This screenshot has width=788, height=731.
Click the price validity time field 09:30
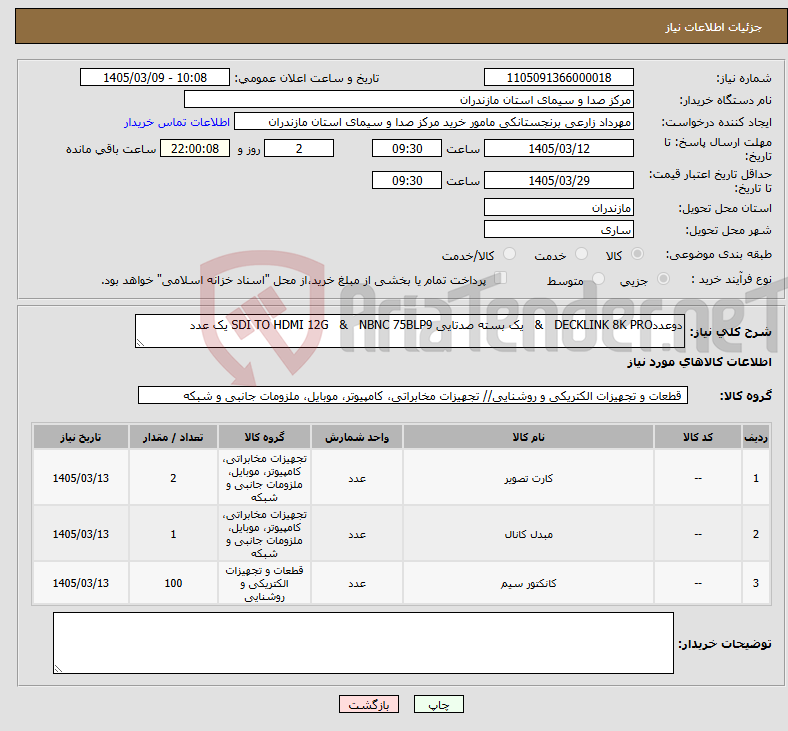tap(407, 180)
